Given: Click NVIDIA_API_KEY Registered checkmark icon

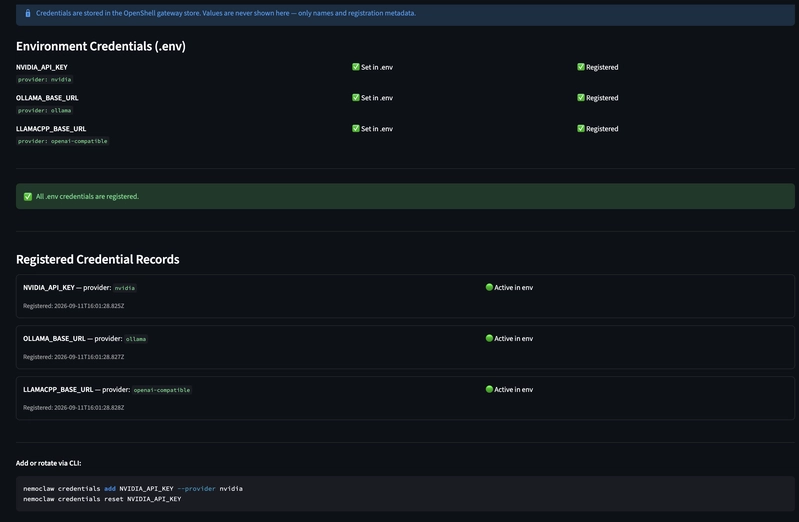Looking at the screenshot, I should [x=580, y=67].
